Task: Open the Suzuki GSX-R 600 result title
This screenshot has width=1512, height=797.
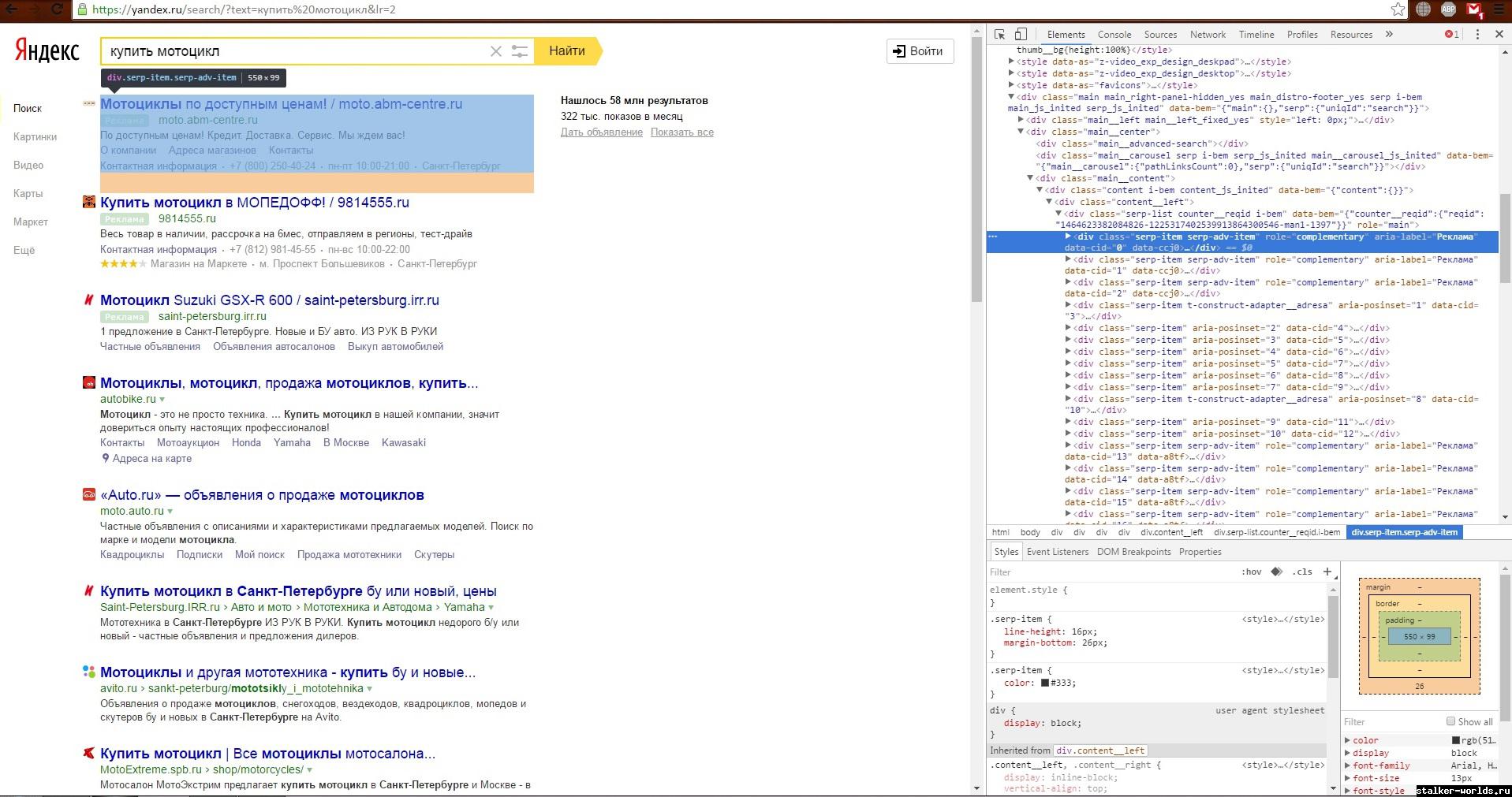Action: point(270,300)
